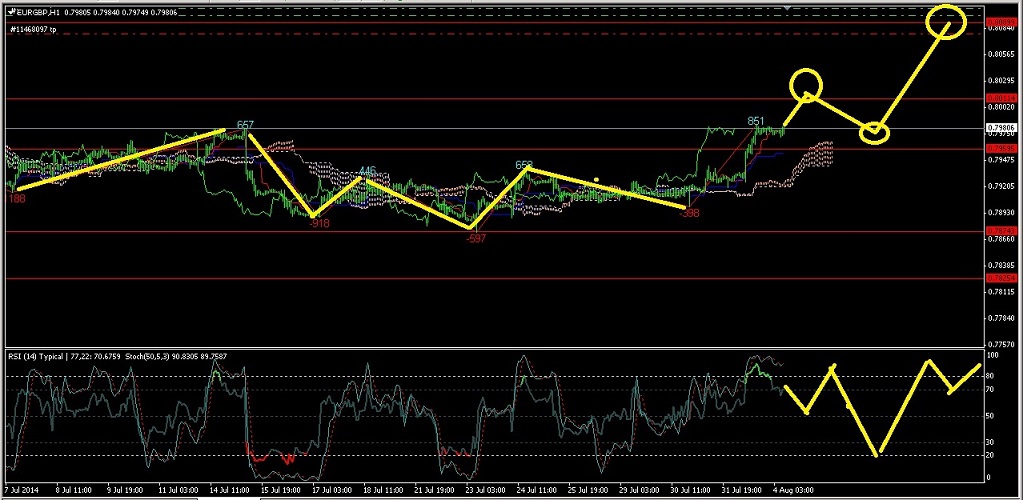This screenshot has width=1023, height=500.
Task: Click the 653 swing high label
Action: 524,165
